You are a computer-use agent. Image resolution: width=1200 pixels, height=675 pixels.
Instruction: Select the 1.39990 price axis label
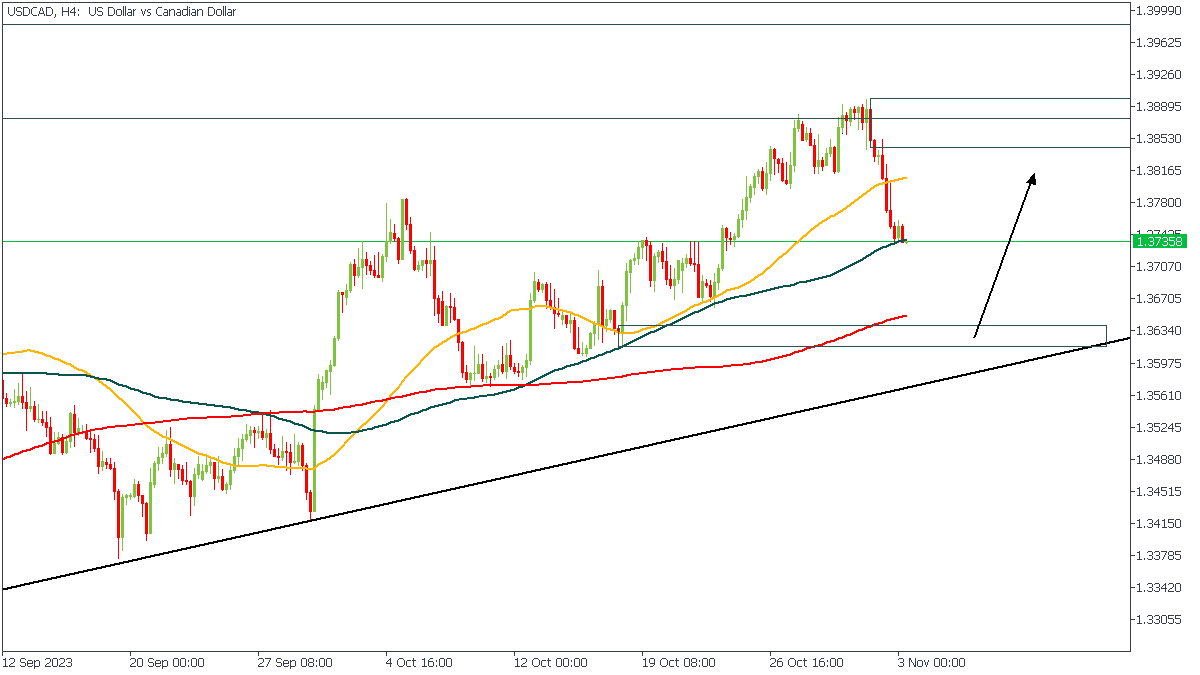1160,10
